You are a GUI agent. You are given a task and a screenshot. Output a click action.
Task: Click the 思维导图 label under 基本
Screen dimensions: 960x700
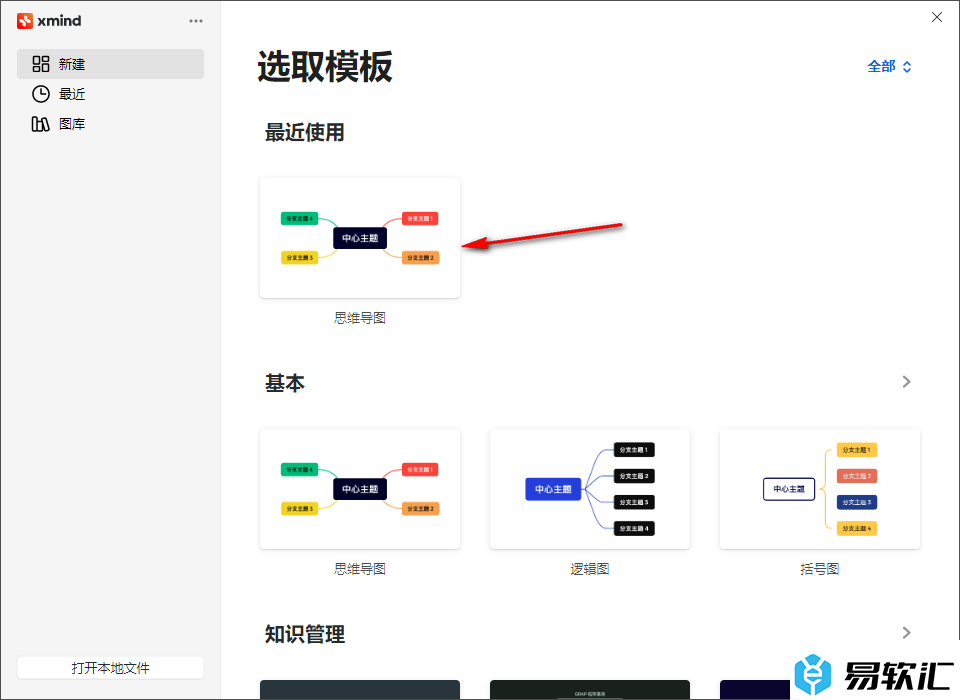pos(360,569)
